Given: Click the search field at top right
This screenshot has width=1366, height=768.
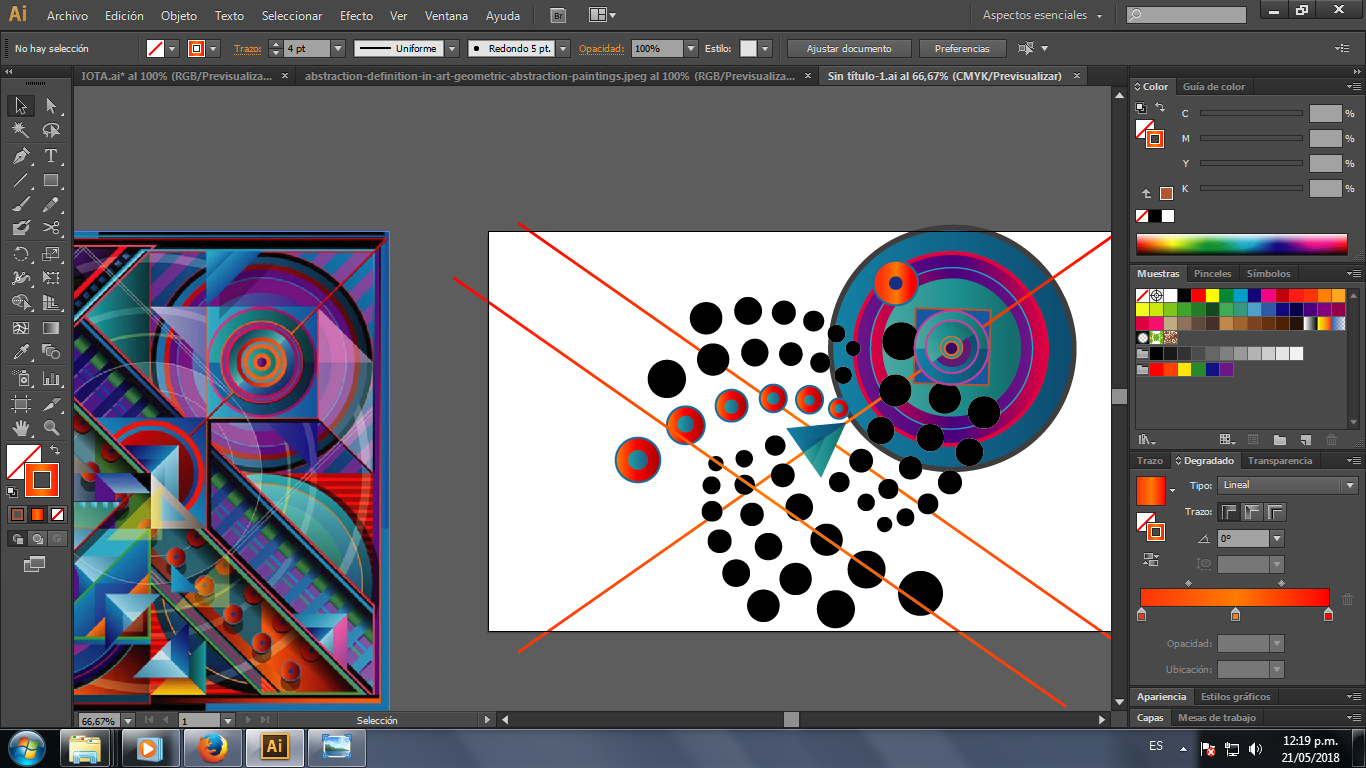Looking at the screenshot, I should [x=1186, y=15].
